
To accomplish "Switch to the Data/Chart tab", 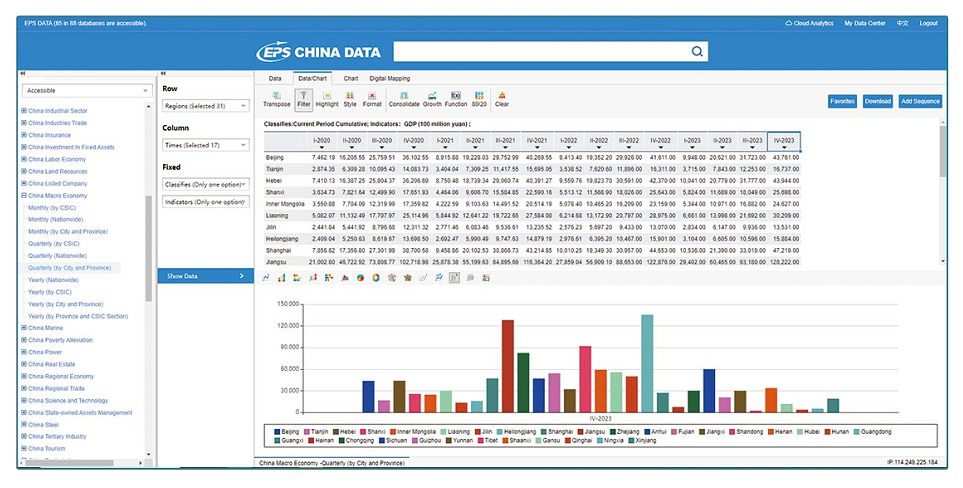I will click(312, 78).
